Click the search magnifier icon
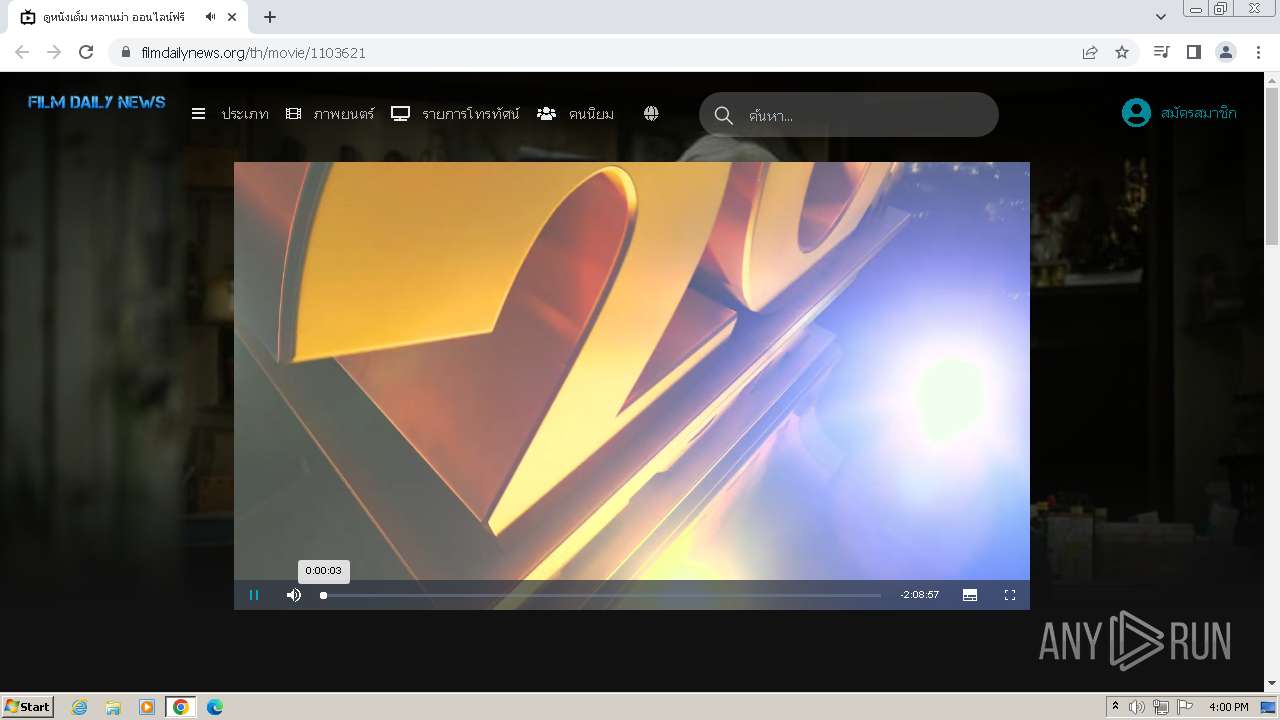 (724, 115)
